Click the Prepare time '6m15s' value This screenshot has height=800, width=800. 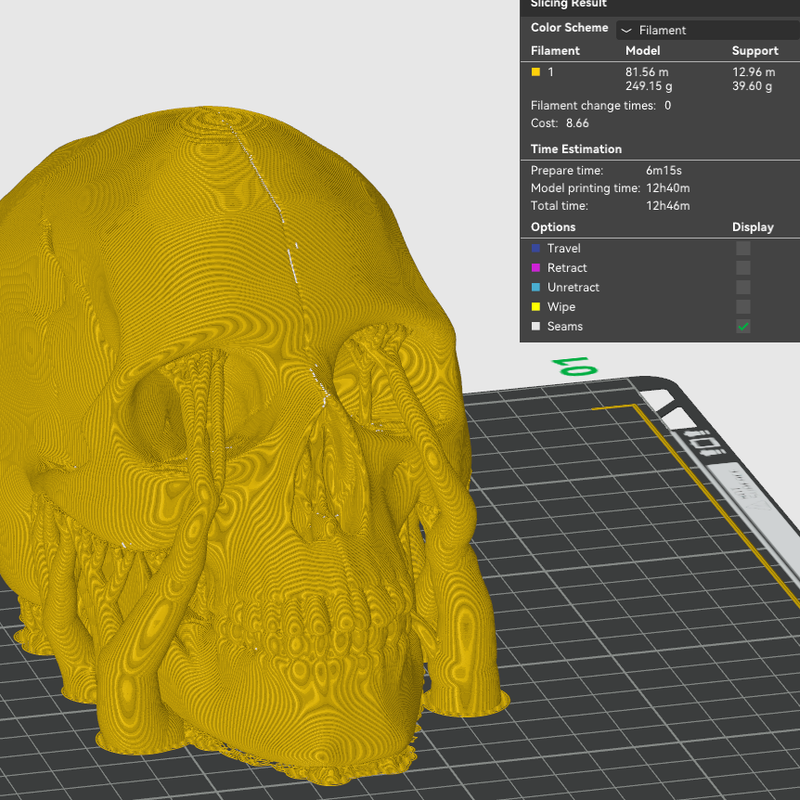pos(664,170)
